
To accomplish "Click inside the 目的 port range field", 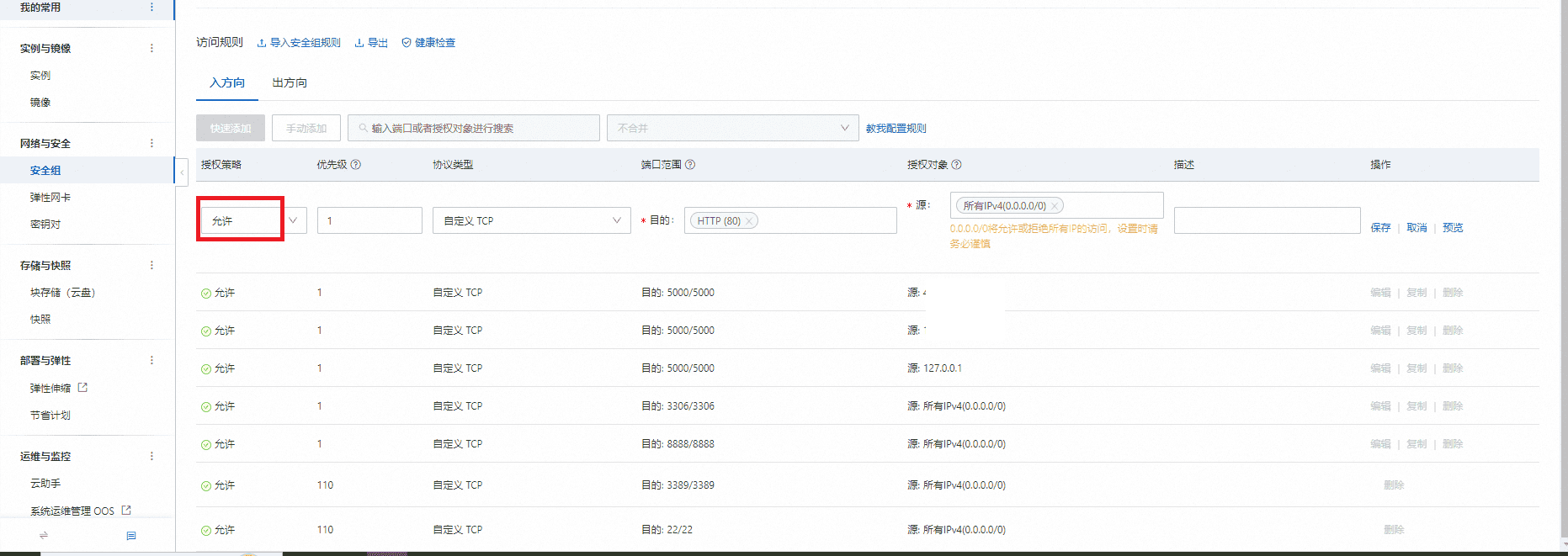I will [790, 220].
